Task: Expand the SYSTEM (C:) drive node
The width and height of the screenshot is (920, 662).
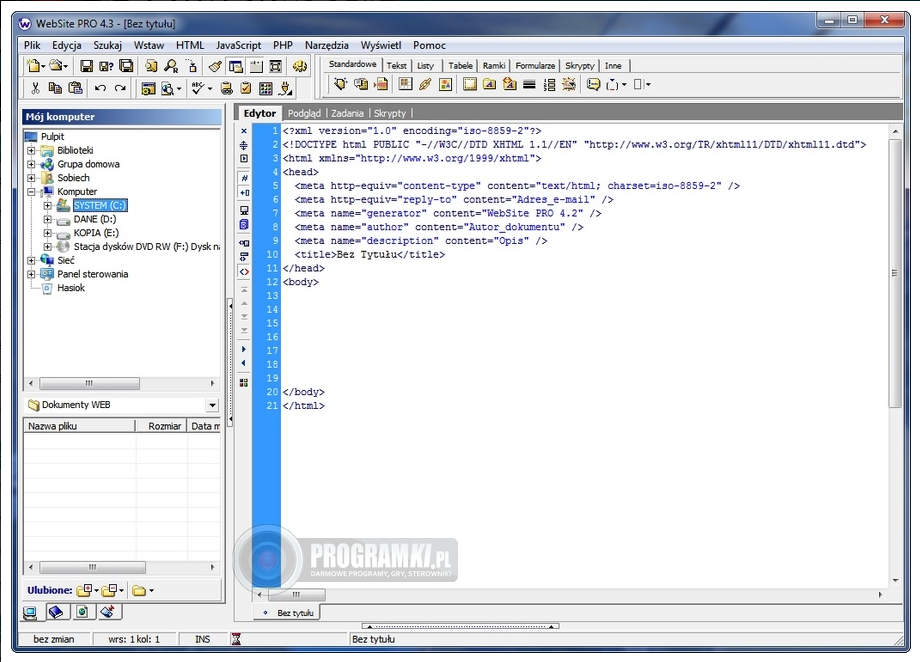Action: (x=48, y=205)
